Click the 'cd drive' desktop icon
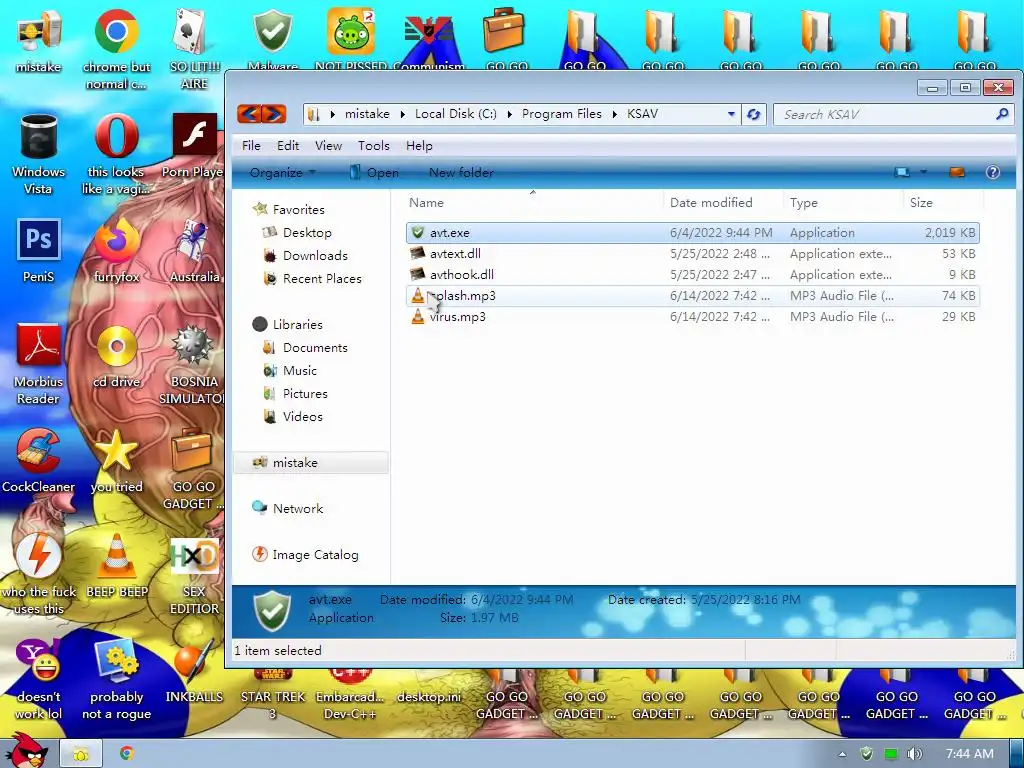The height and width of the screenshot is (768, 1024). pyautogui.click(x=116, y=356)
